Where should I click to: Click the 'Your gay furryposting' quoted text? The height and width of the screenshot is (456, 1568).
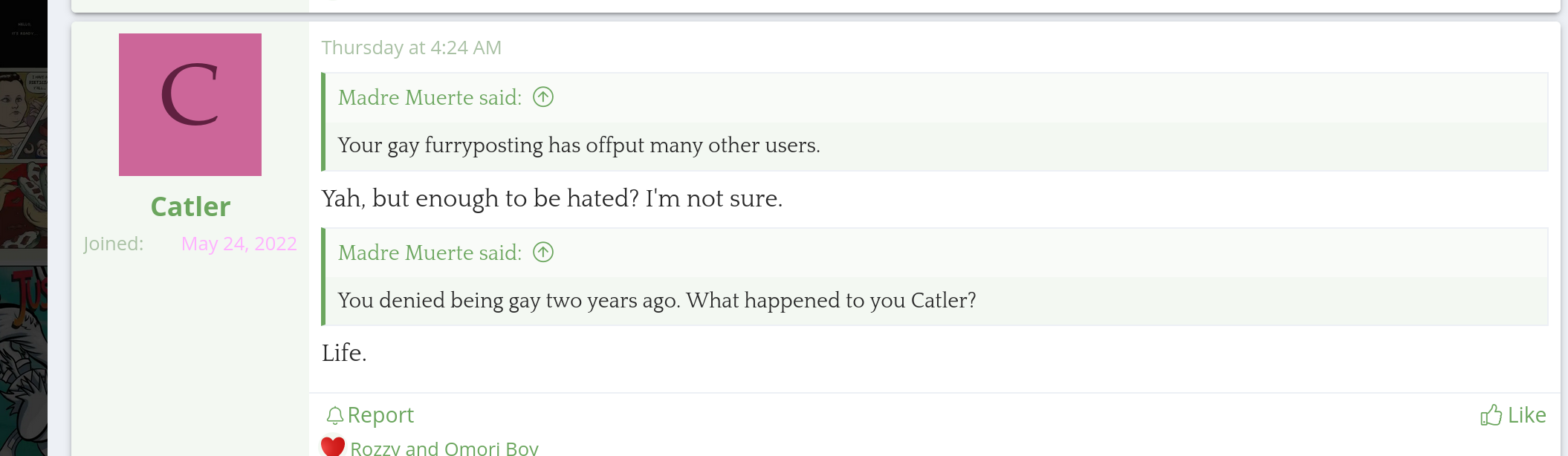point(579,145)
